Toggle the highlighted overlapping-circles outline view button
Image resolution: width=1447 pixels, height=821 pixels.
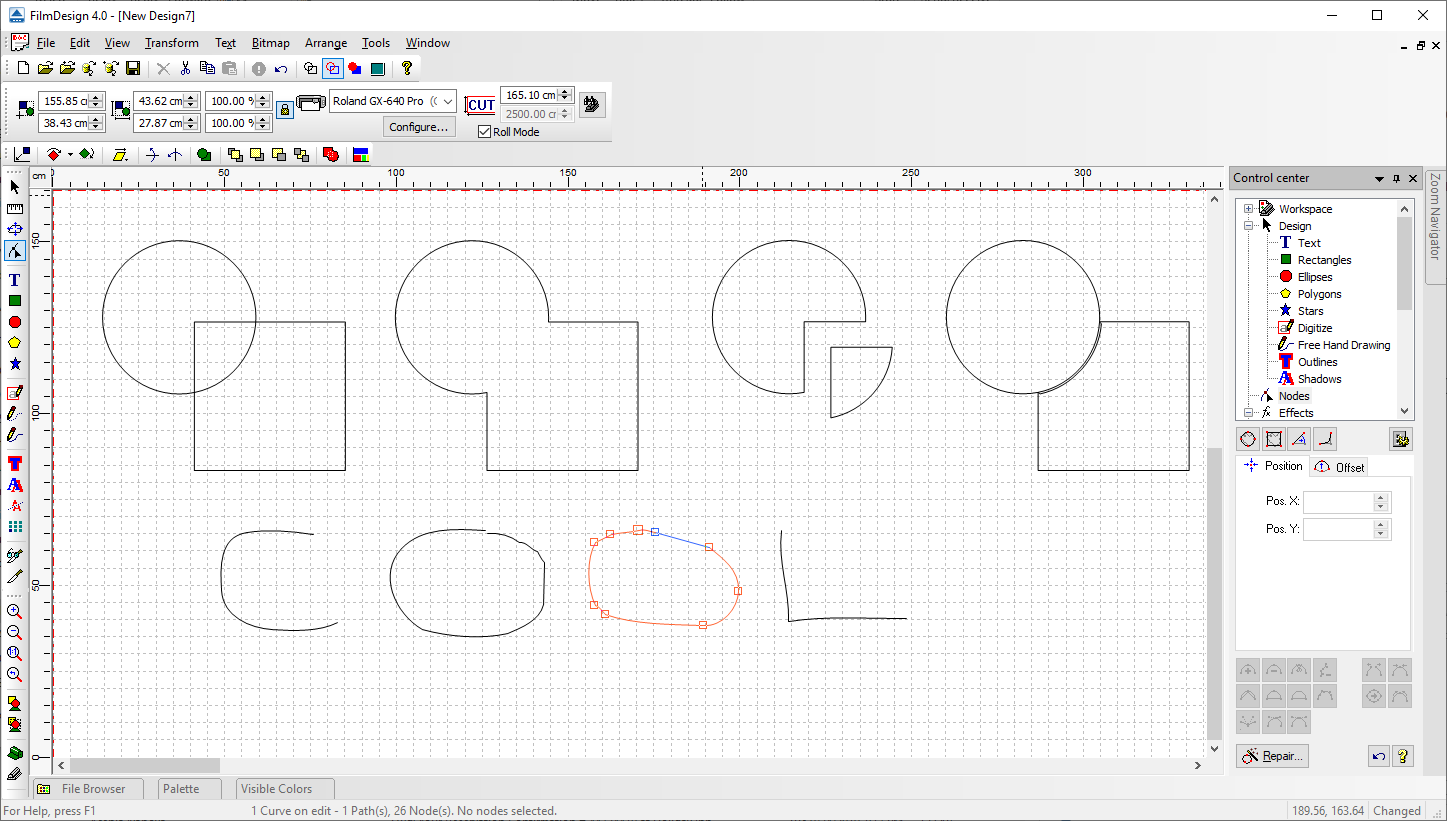(333, 69)
